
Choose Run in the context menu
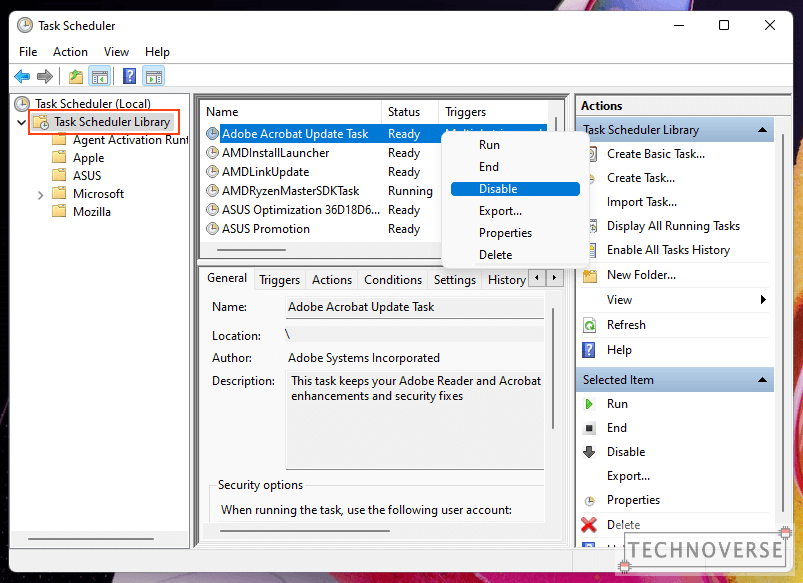515,145
